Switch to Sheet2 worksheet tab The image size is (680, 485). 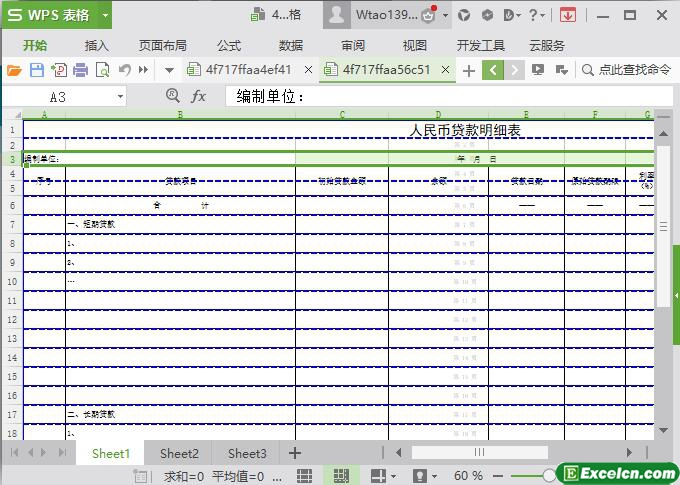tap(179, 453)
